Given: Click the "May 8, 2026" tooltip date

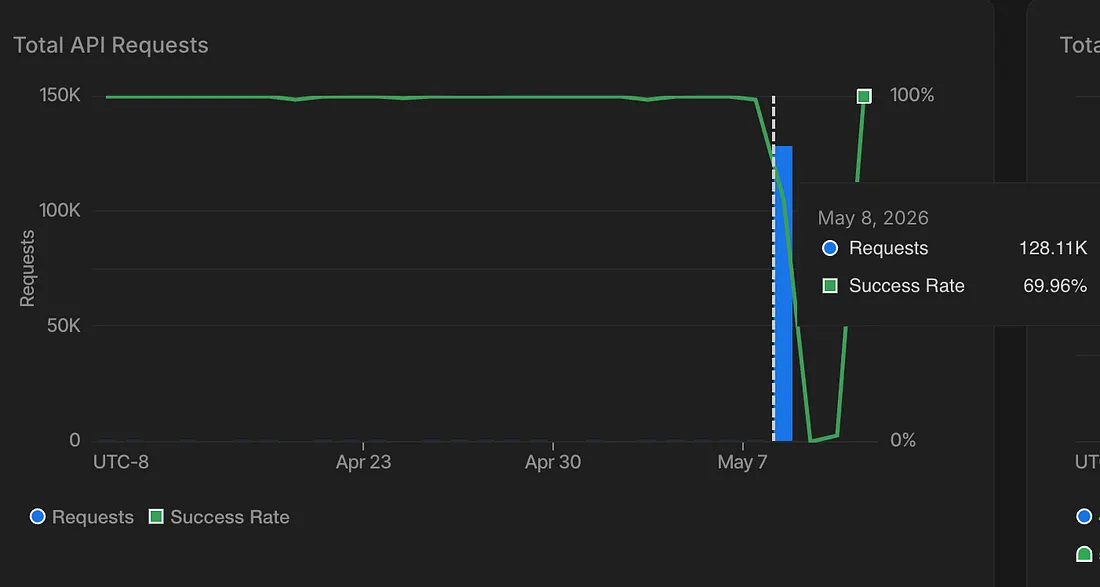Looking at the screenshot, I should [873, 218].
